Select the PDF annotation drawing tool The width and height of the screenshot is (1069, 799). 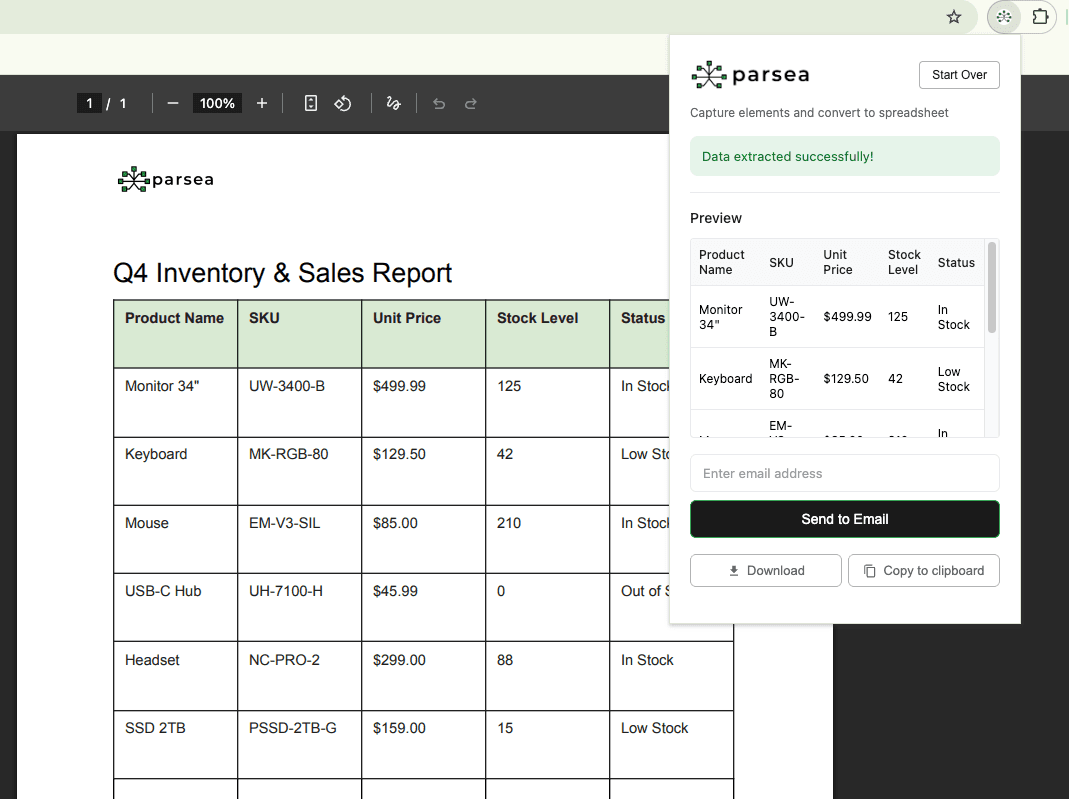(392, 103)
